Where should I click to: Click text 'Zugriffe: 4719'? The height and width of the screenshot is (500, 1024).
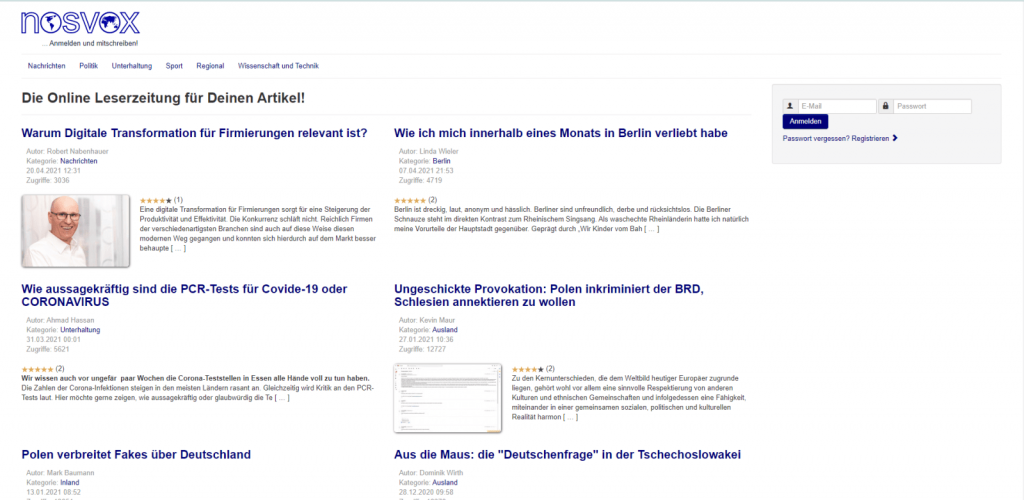[x=421, y=180]
